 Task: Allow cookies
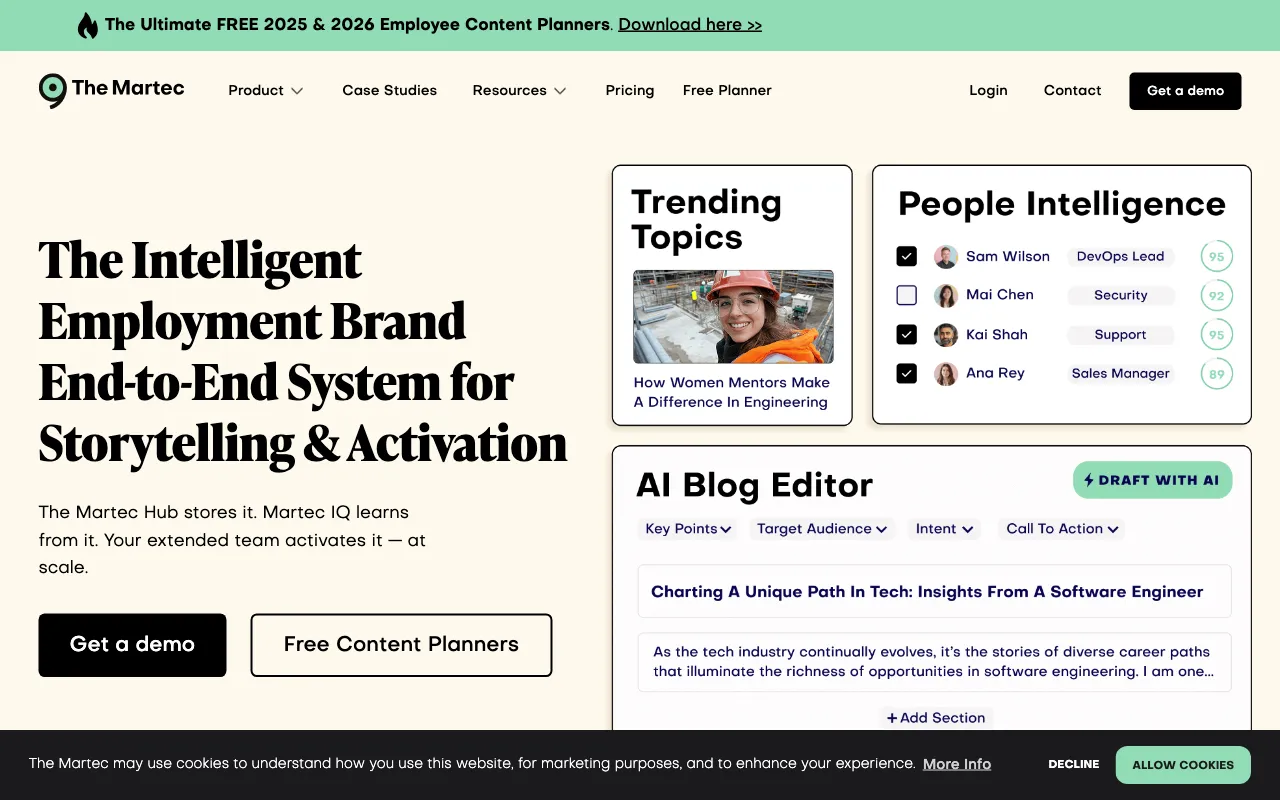(1183, 765)
